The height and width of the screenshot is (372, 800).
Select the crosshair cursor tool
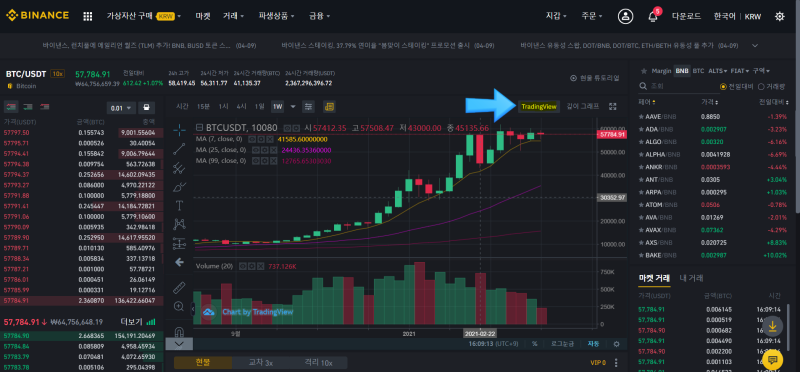point(179,130)
